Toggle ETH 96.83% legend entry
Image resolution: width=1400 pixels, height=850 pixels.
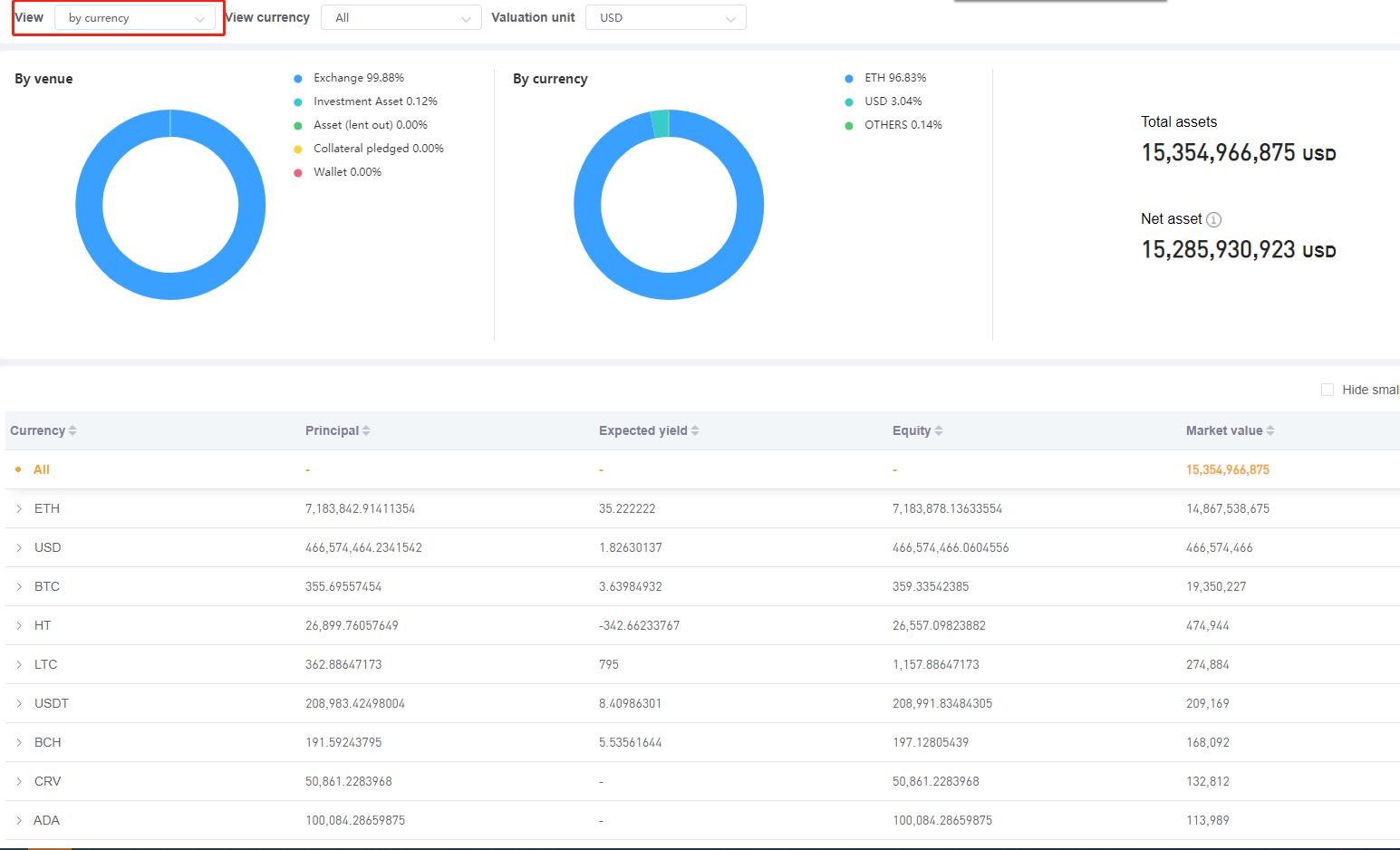[885, 78]
